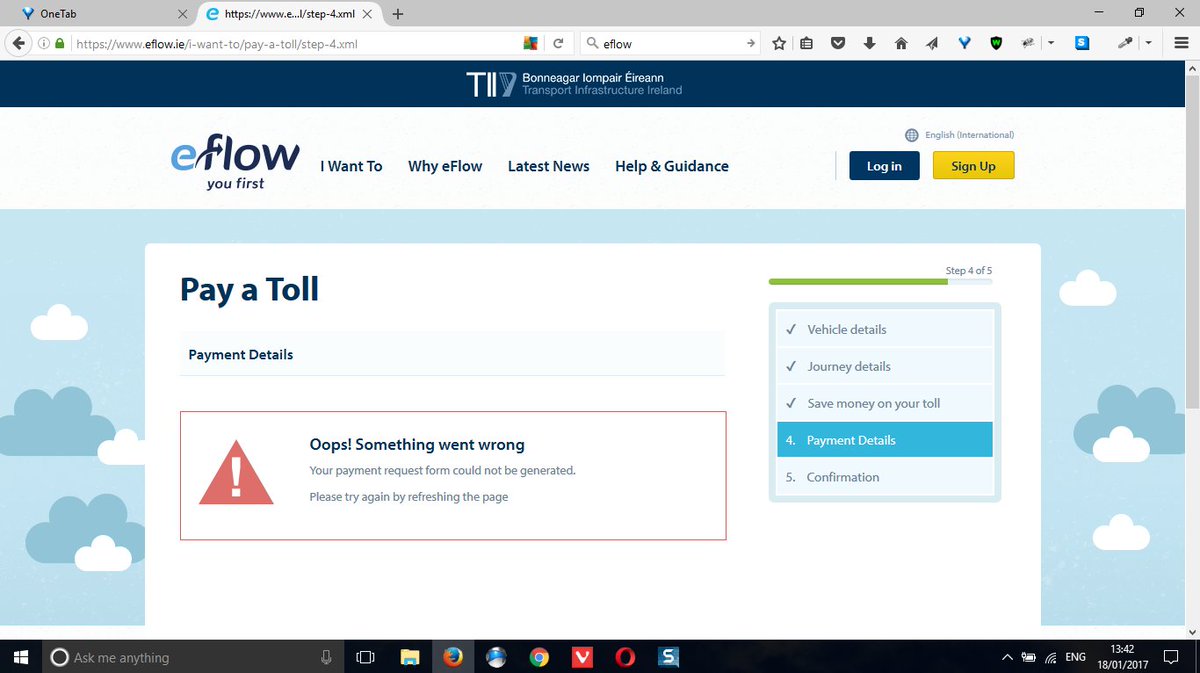This screenshot has height=673, width=1200.
Task: Reload the page using the refresh icon
Action: click(558, 44)
